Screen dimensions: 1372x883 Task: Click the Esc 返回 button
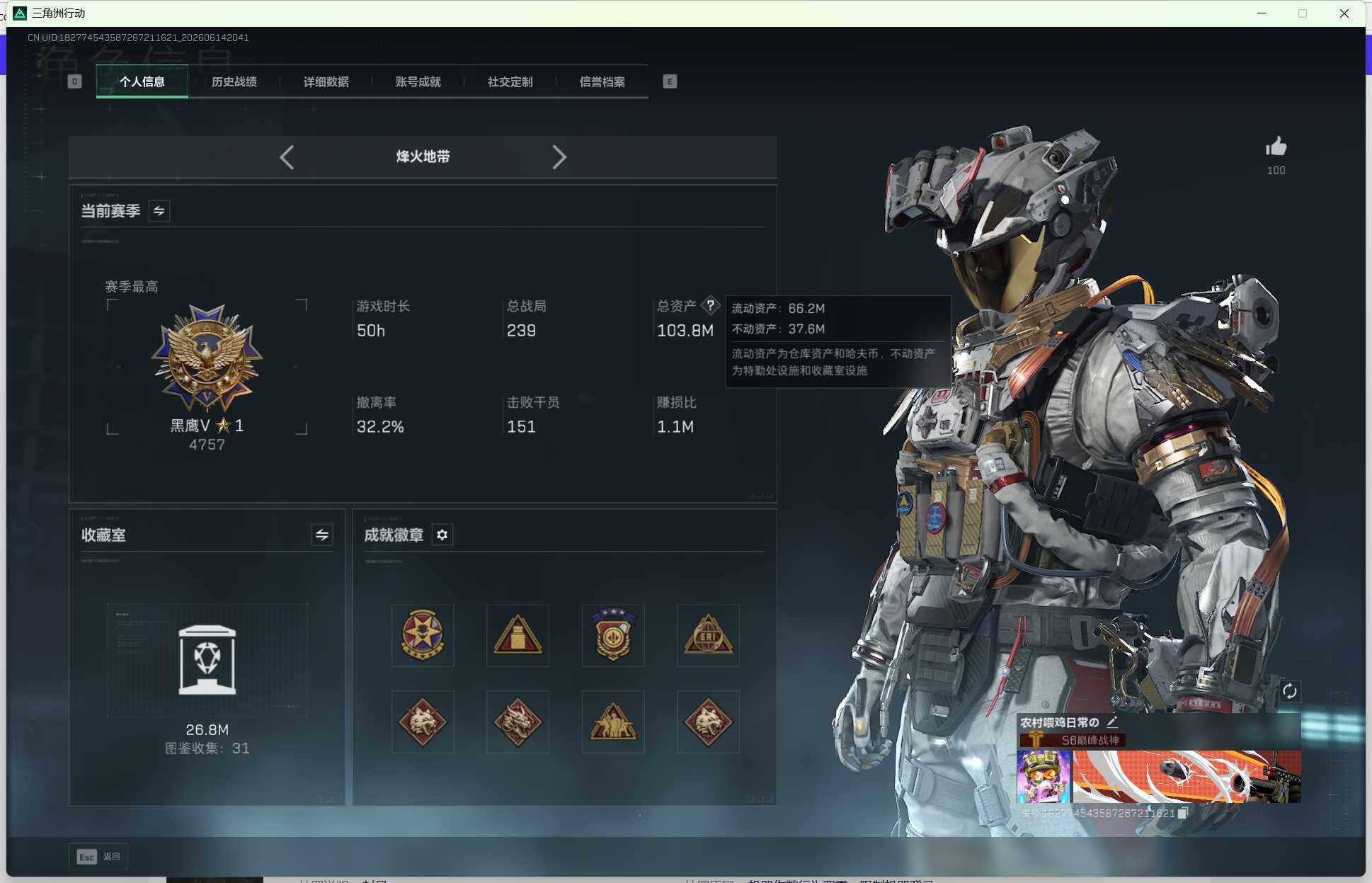click(98, 857)
